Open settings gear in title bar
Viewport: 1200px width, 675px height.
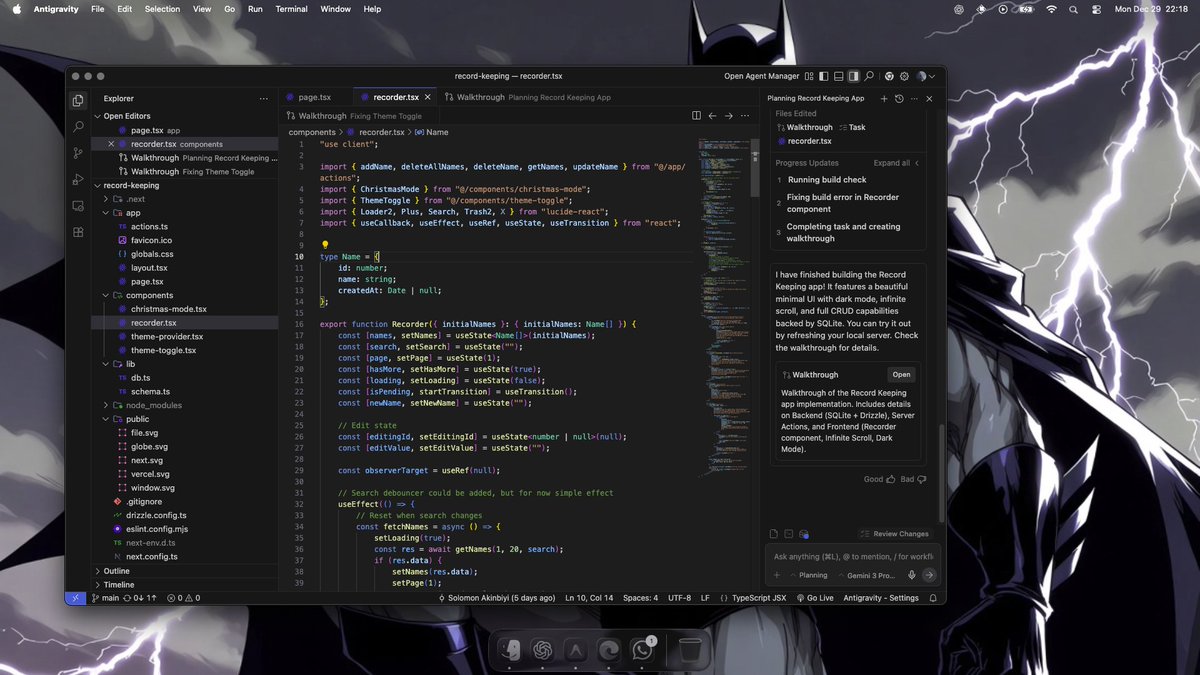tap(904, 76)
